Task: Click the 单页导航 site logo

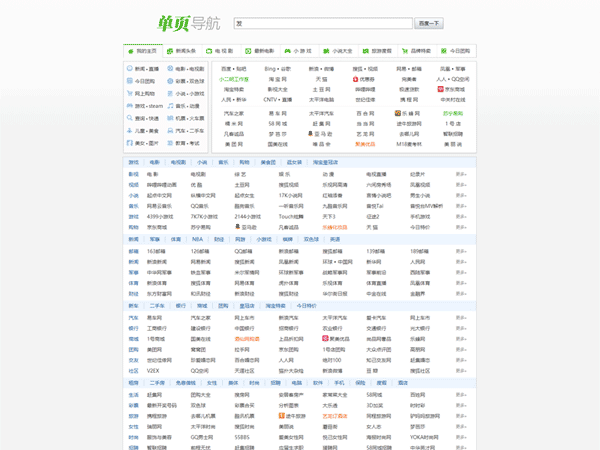Action: (182, 23)
